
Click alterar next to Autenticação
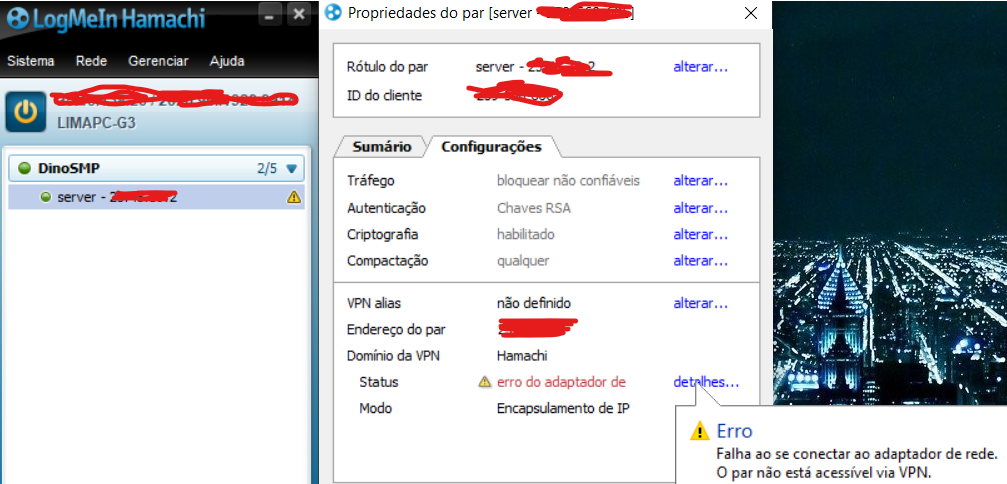(701, 208)
